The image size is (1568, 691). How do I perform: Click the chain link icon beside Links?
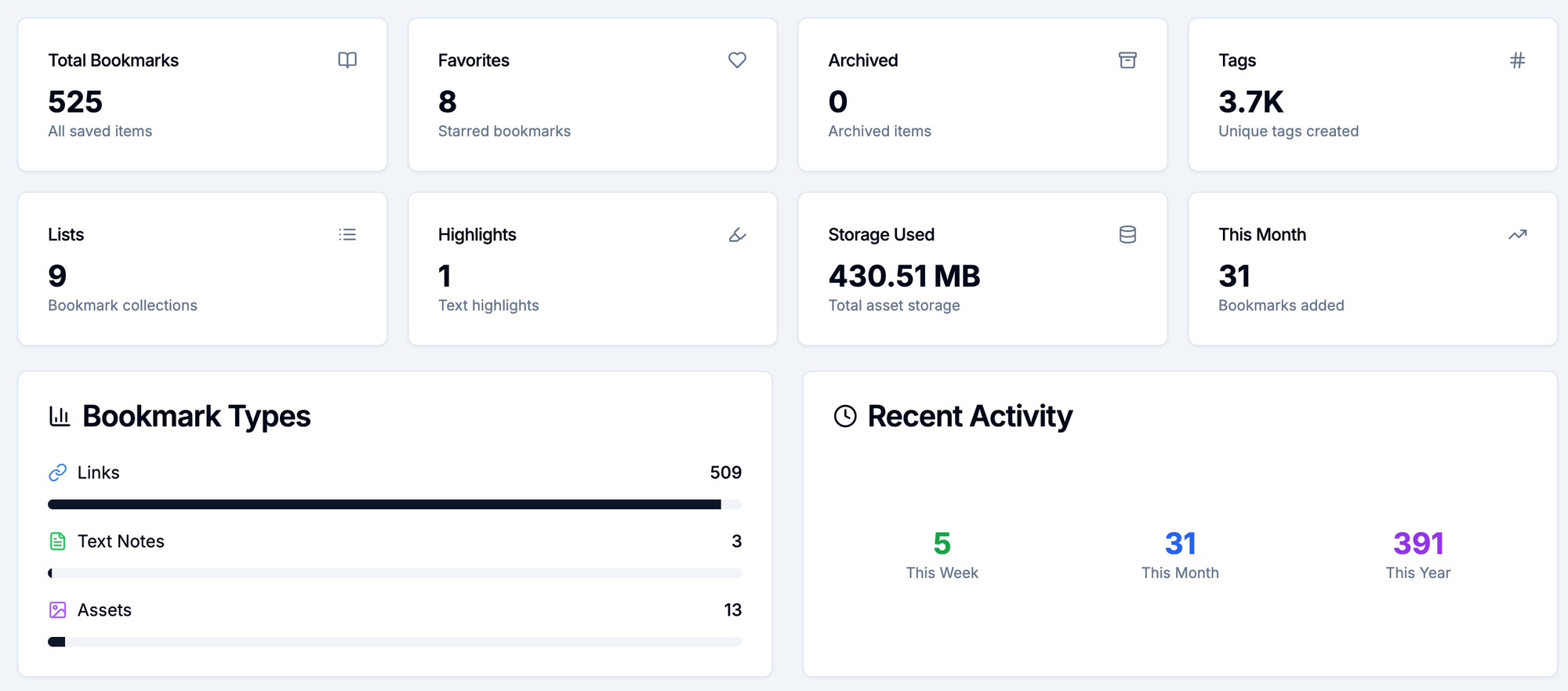point(58,472)
